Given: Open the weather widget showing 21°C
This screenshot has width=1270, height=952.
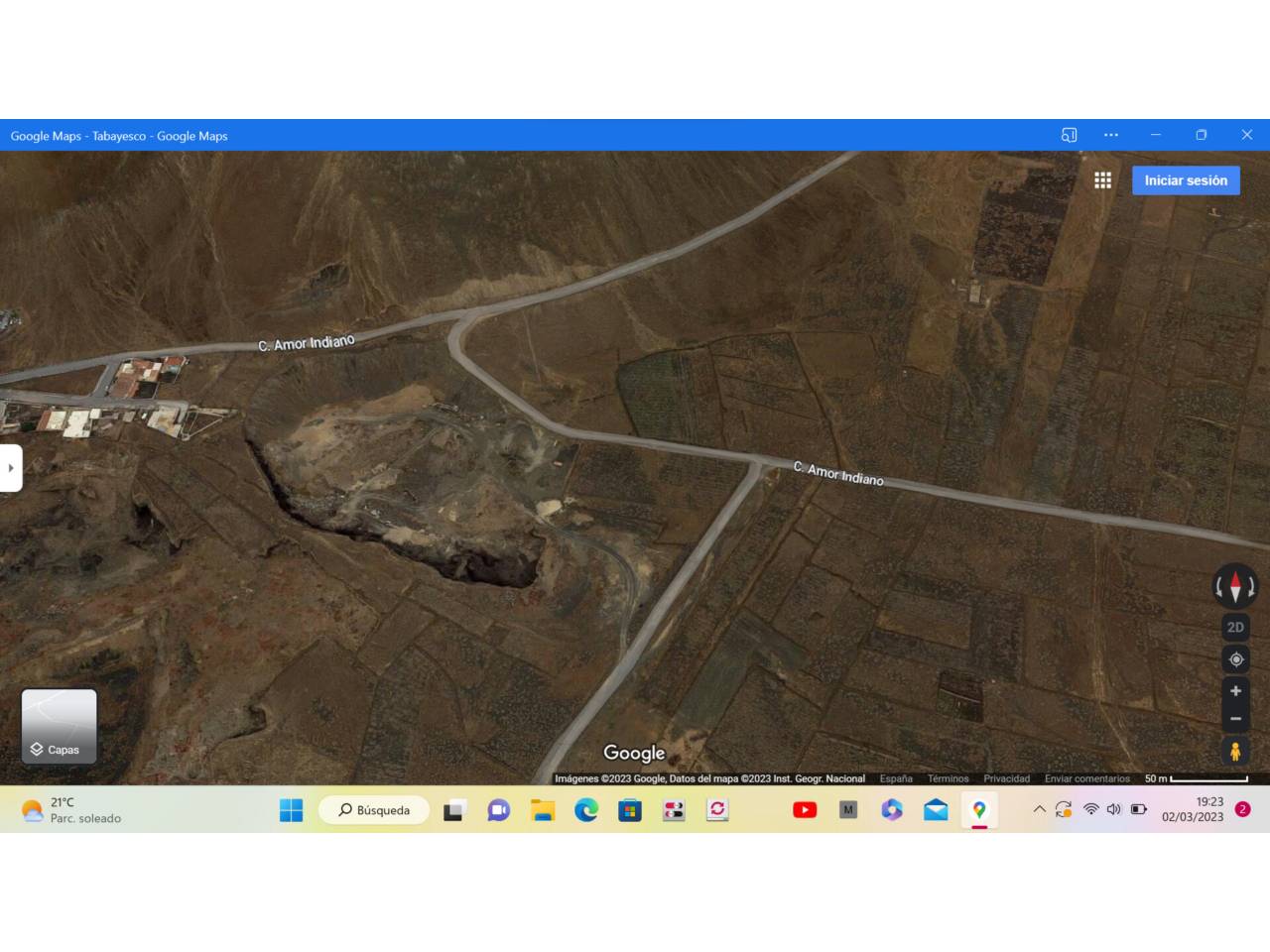Looking at the screenshot, I should [71, 810].
